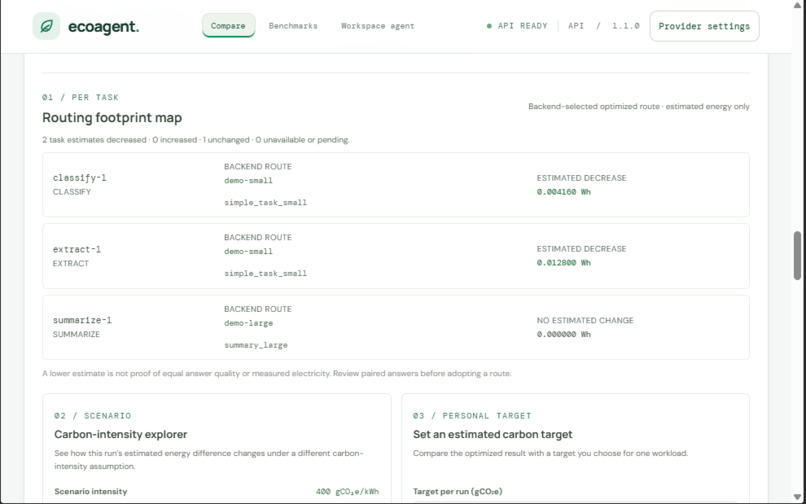Click the 03 / PERSONAL TARGET label

[x=472, y=416]
